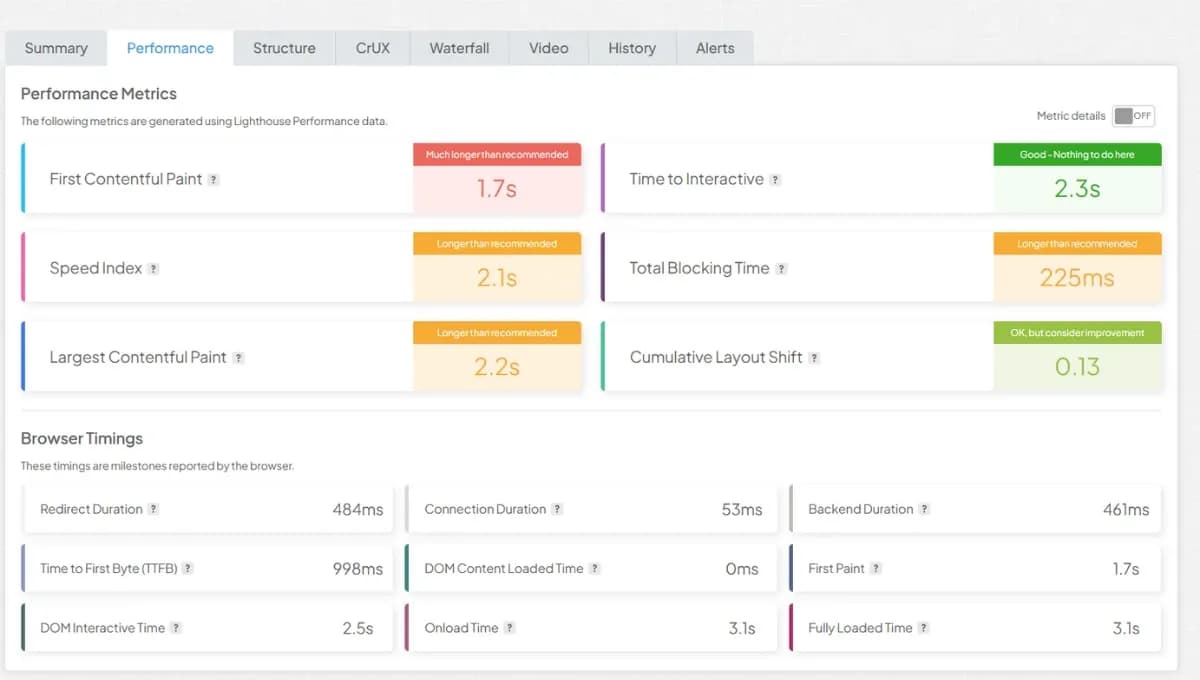
Task: Click the Cumulative Layout Shift 0.13 value
Action: tap(1077, 367)
